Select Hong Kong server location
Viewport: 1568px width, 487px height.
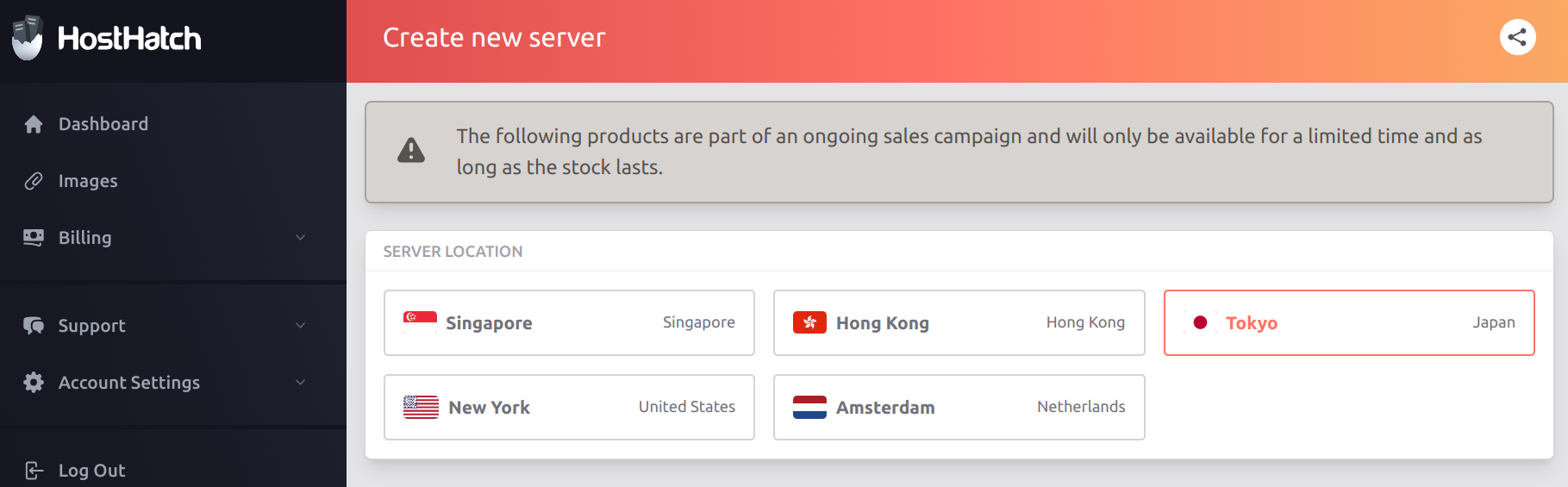click(959, 322)
